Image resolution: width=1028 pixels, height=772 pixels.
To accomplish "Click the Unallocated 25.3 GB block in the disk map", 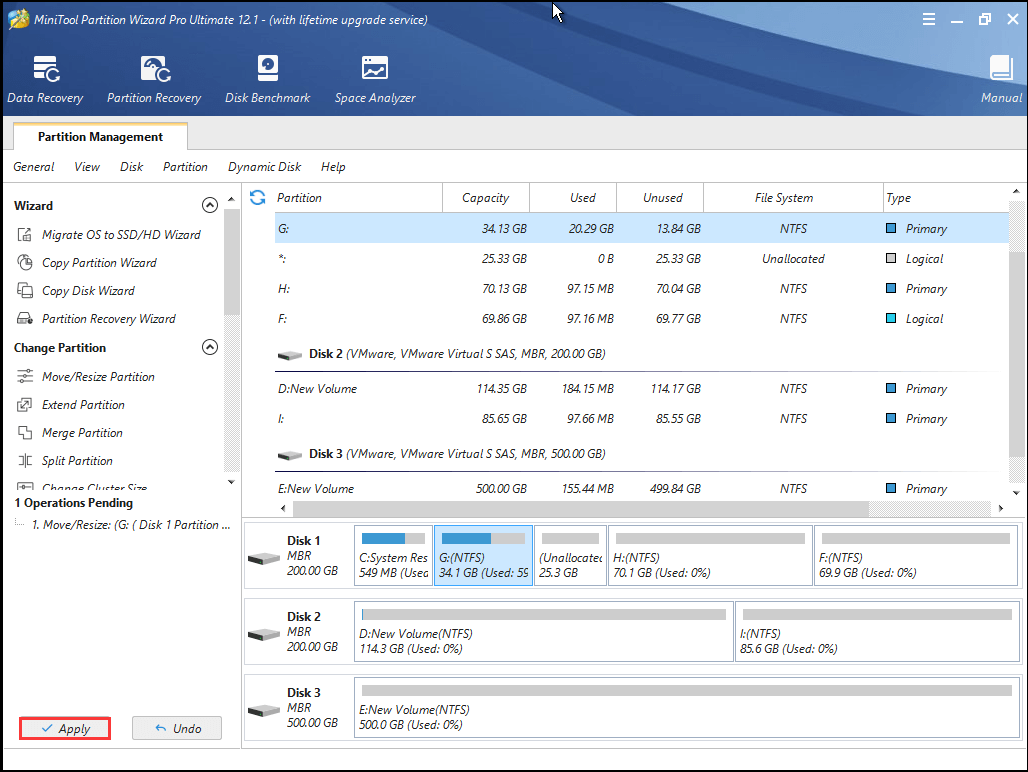I will pyautogui.click(x=570, y=555).
